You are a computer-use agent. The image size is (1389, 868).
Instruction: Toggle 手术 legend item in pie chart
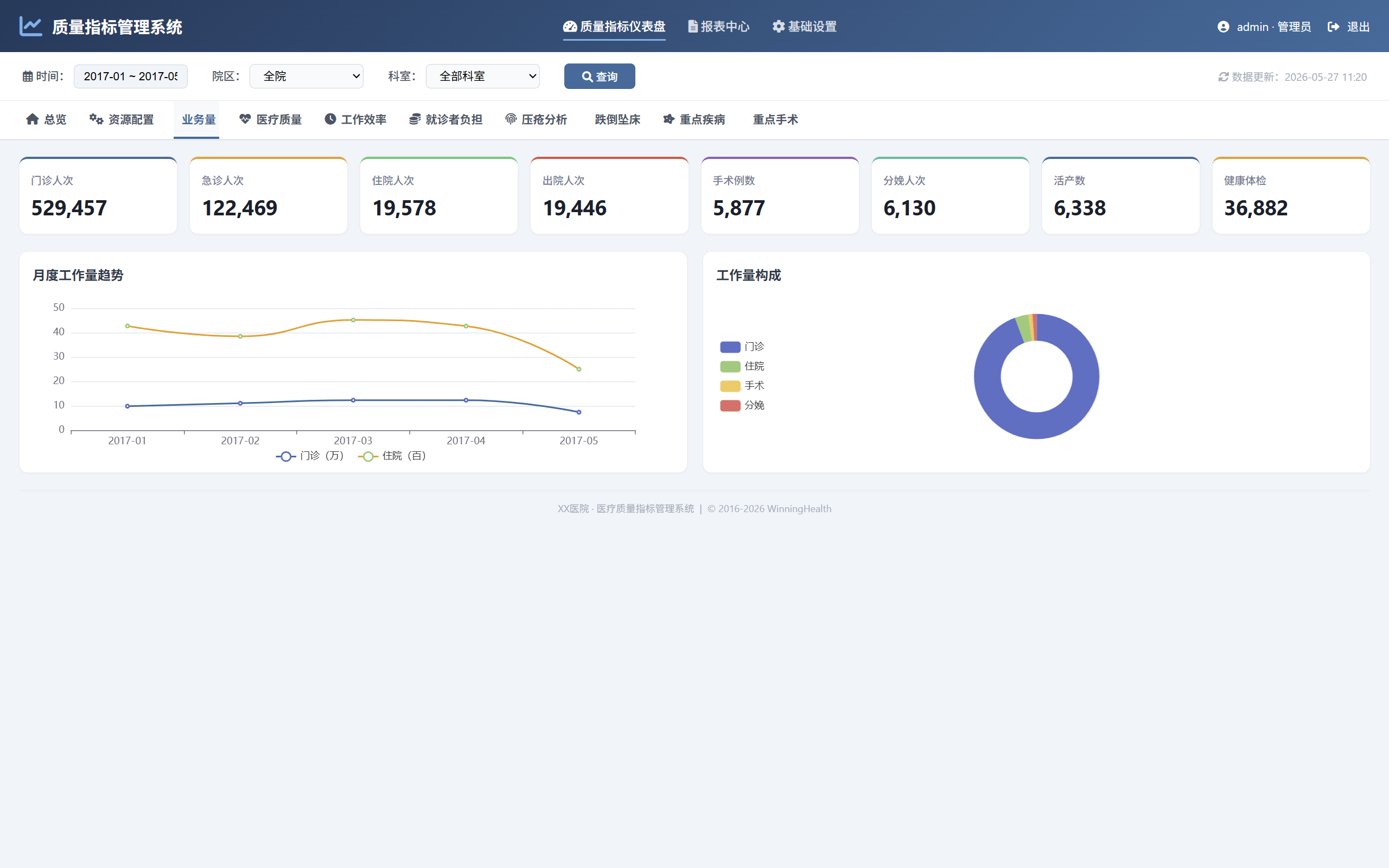[x=742, y=386]
